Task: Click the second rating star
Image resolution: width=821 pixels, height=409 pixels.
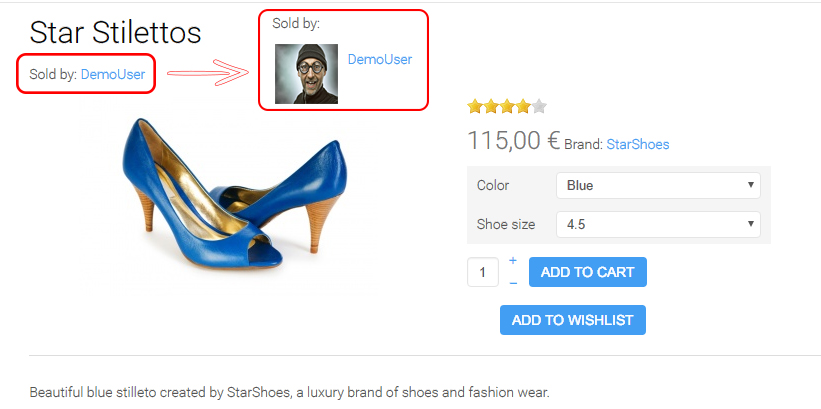Action: 491,107
